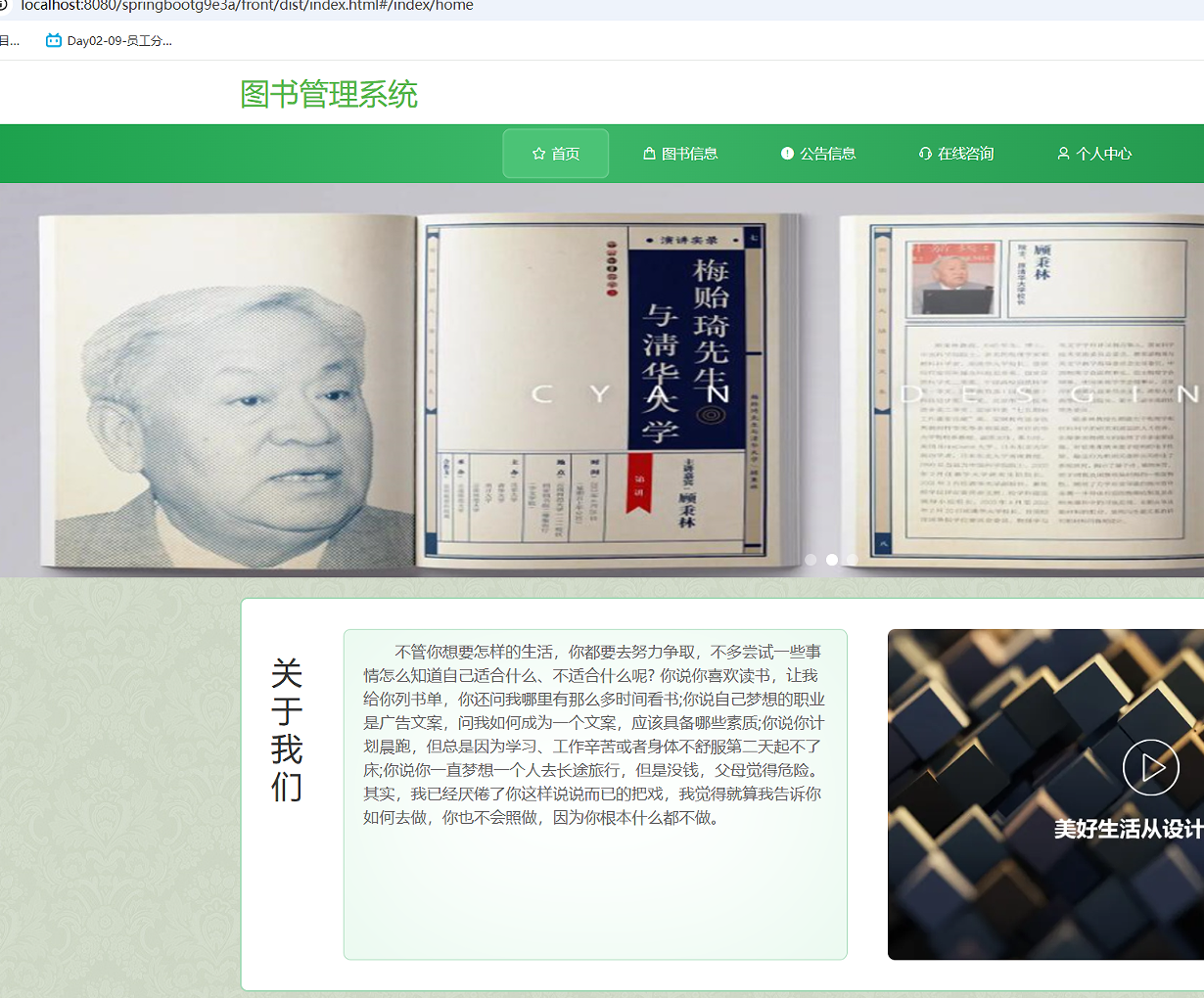
Task: Click the 图书管理系统 site title
Action: pos(329,94)
